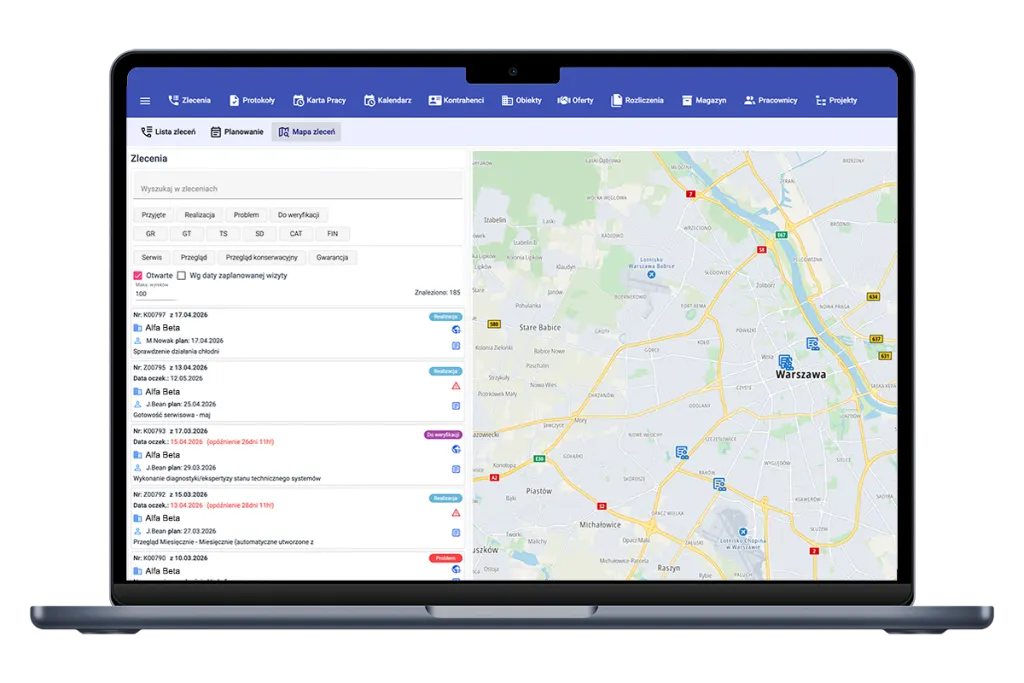Image resolution: width=1024 pixels, height=683 pixels.
Task: Click the globe icon in order K00790
Action: (456, 569)
